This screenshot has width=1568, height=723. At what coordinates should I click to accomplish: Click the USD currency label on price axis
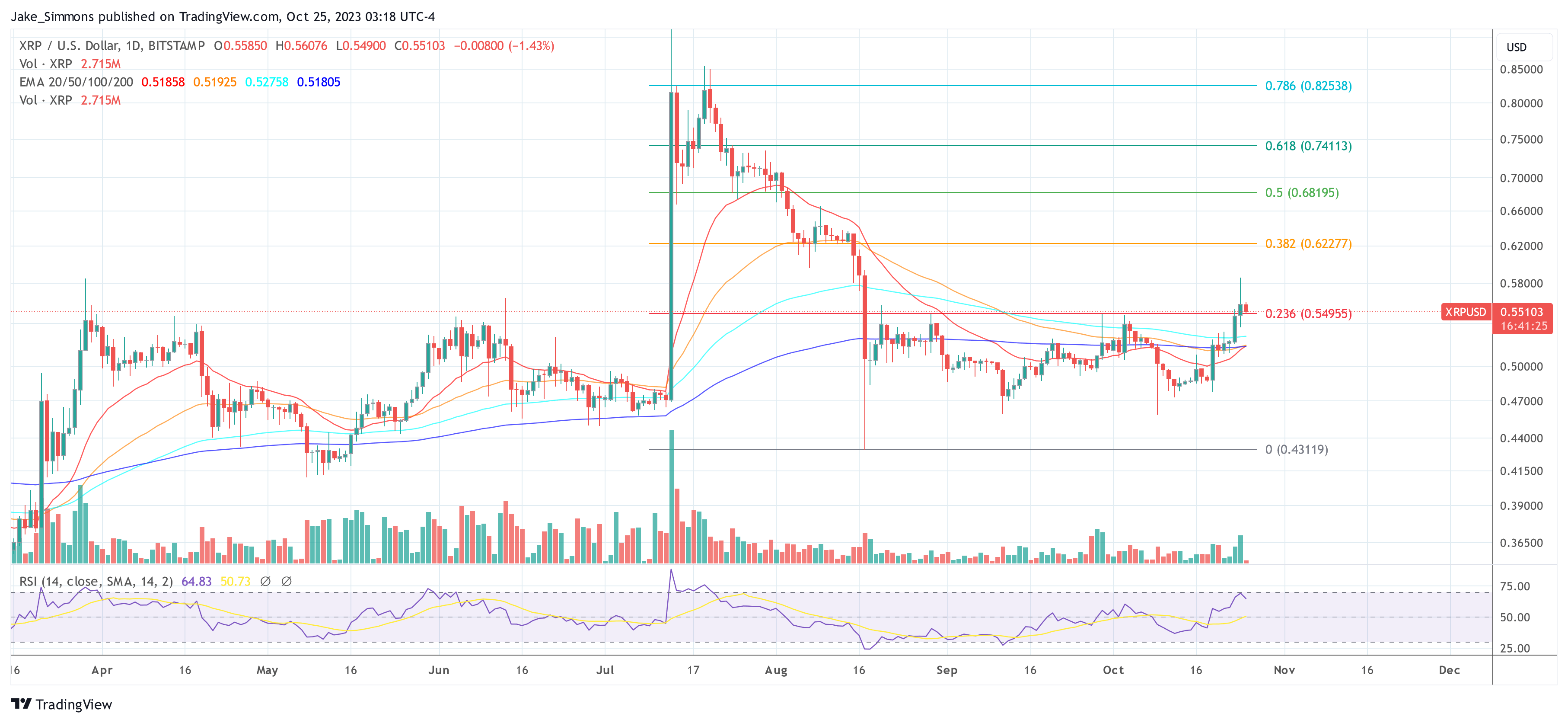coord(1516,48)
